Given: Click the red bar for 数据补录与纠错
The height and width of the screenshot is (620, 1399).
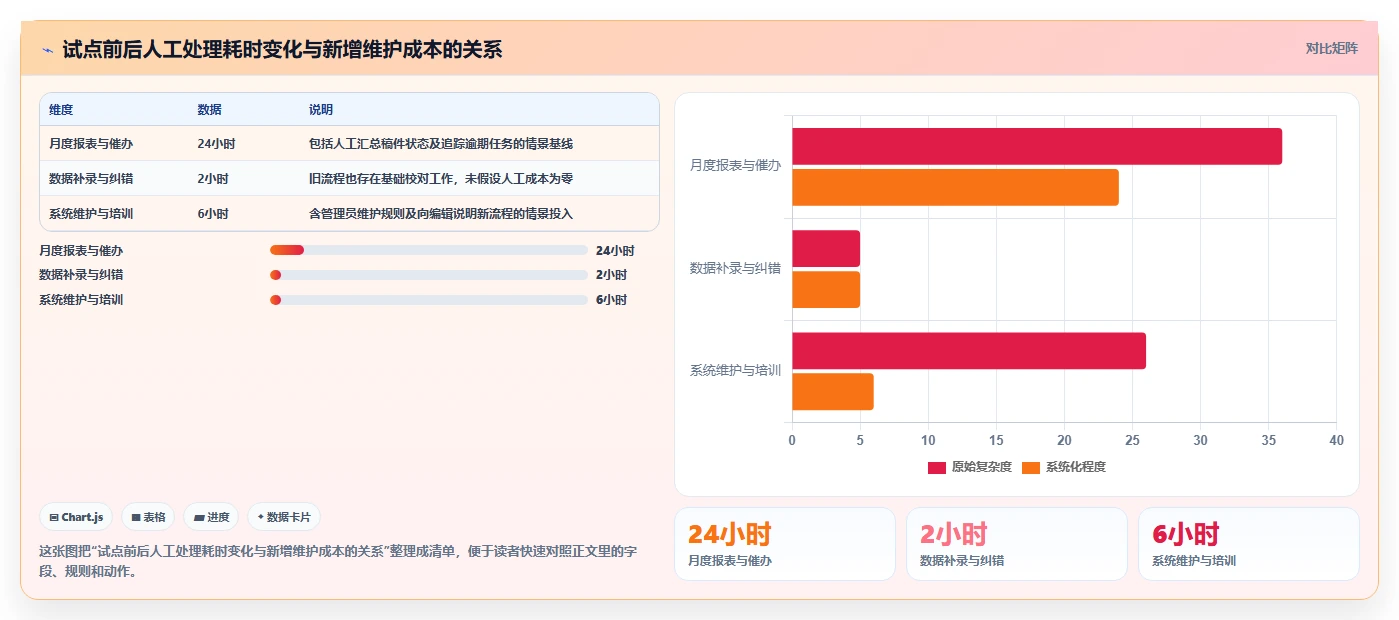Looking at the screenshot, I should point(826,249).
